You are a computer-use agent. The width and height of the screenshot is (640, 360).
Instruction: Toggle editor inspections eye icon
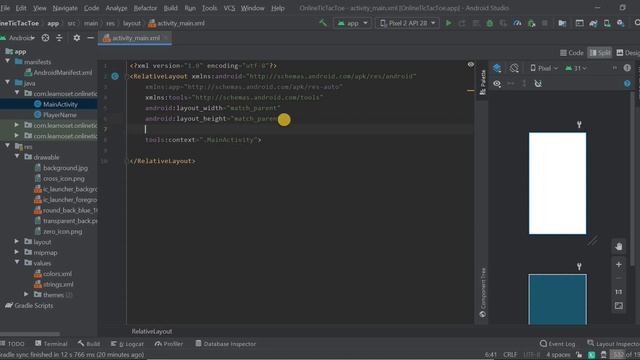coord(471,64)
